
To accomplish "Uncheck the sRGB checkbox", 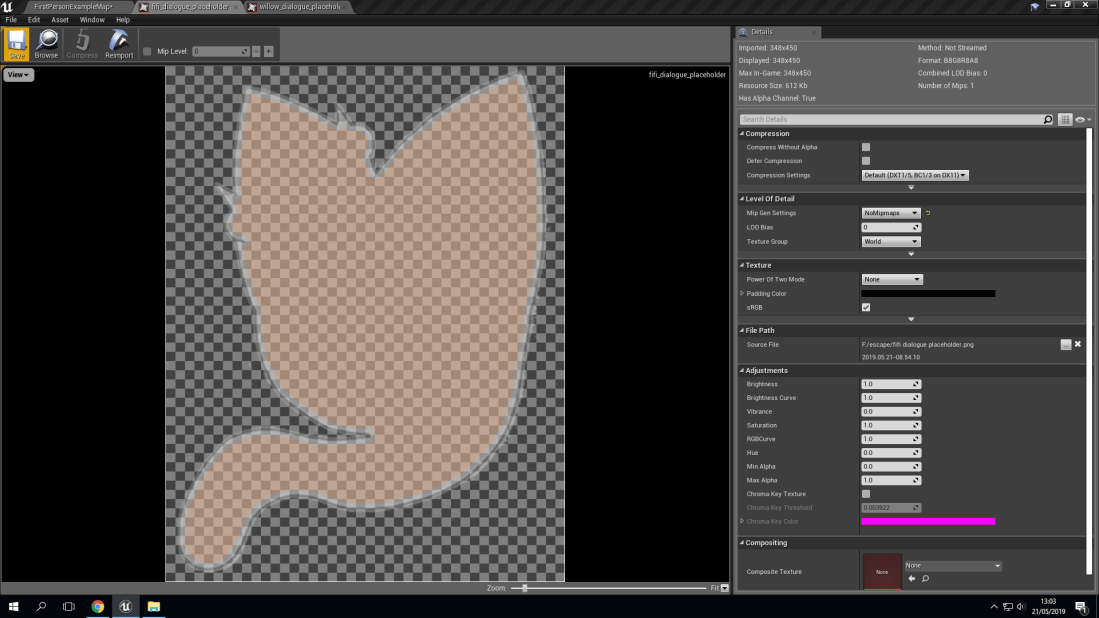I will click(x=866, y=307).
